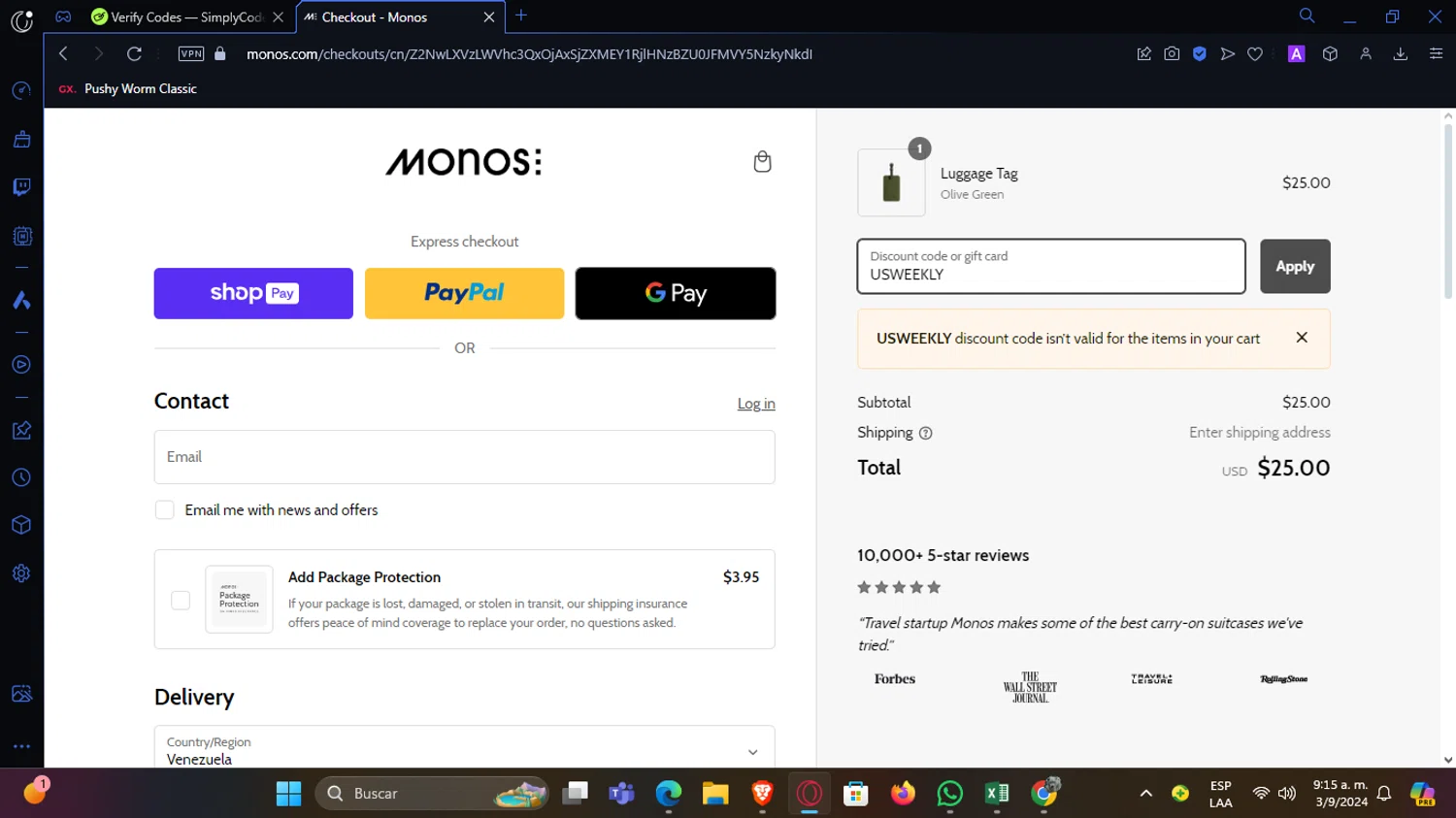
Task: Open the Windows Start menu
Action: pos(288,794)
